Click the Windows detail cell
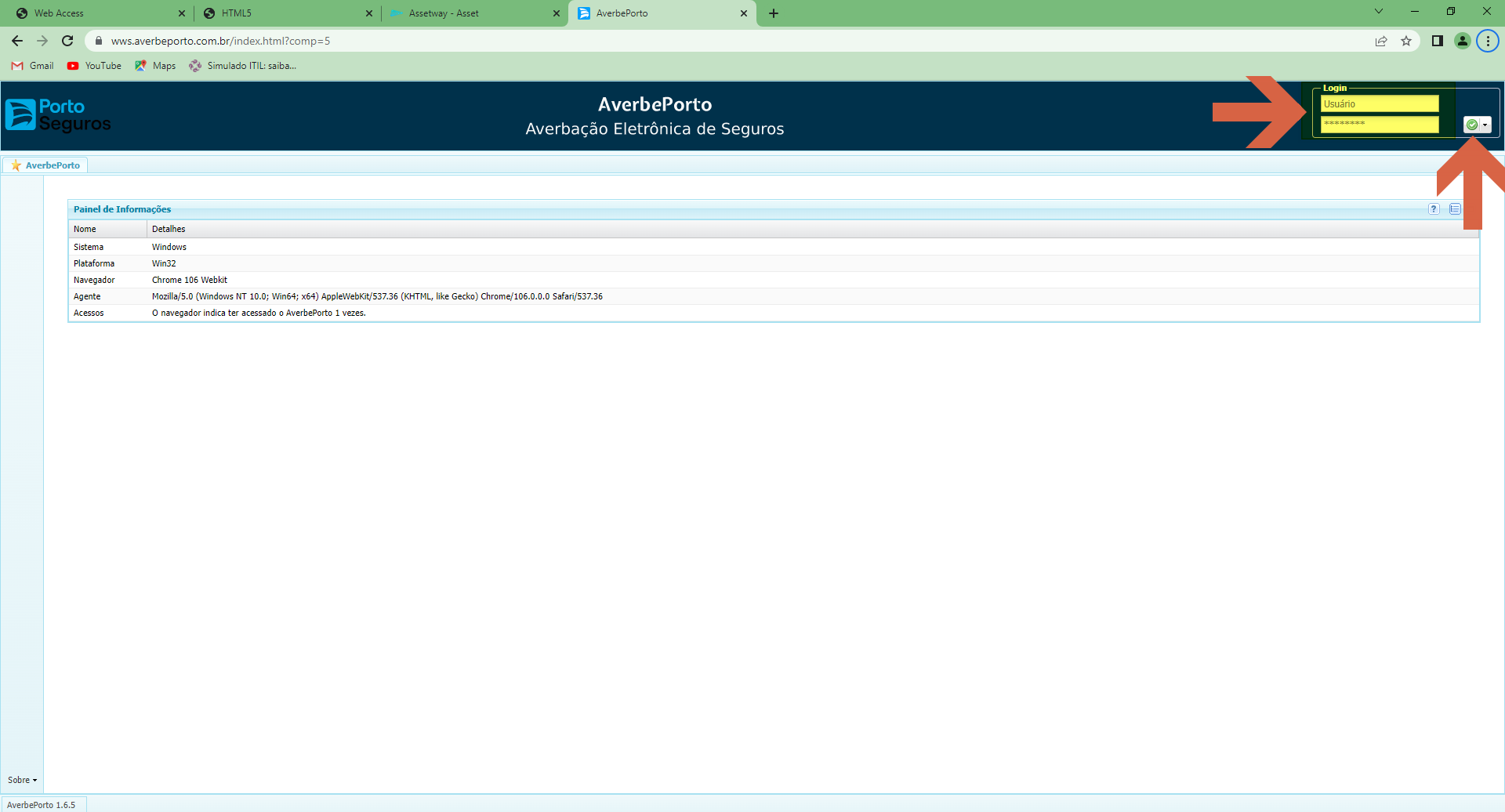This screenshot has height=812, width=1505. (169, 247)
